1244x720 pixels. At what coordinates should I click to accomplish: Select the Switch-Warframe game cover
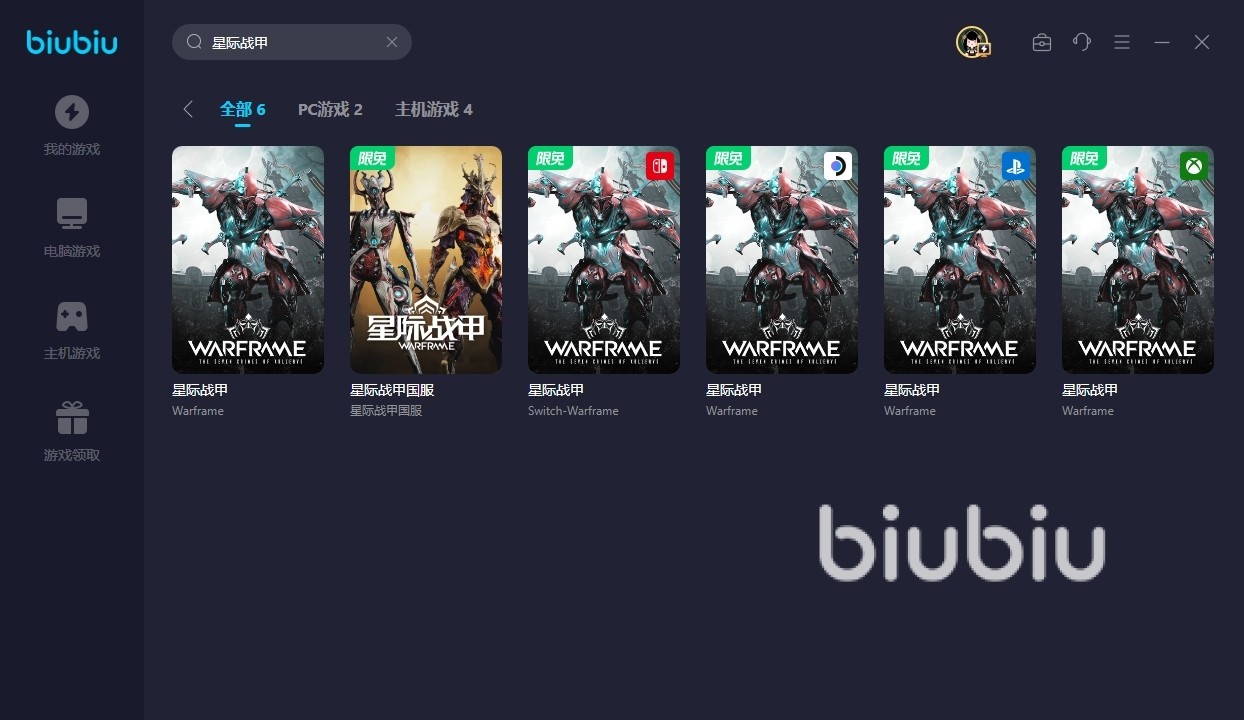click(604, 260)
